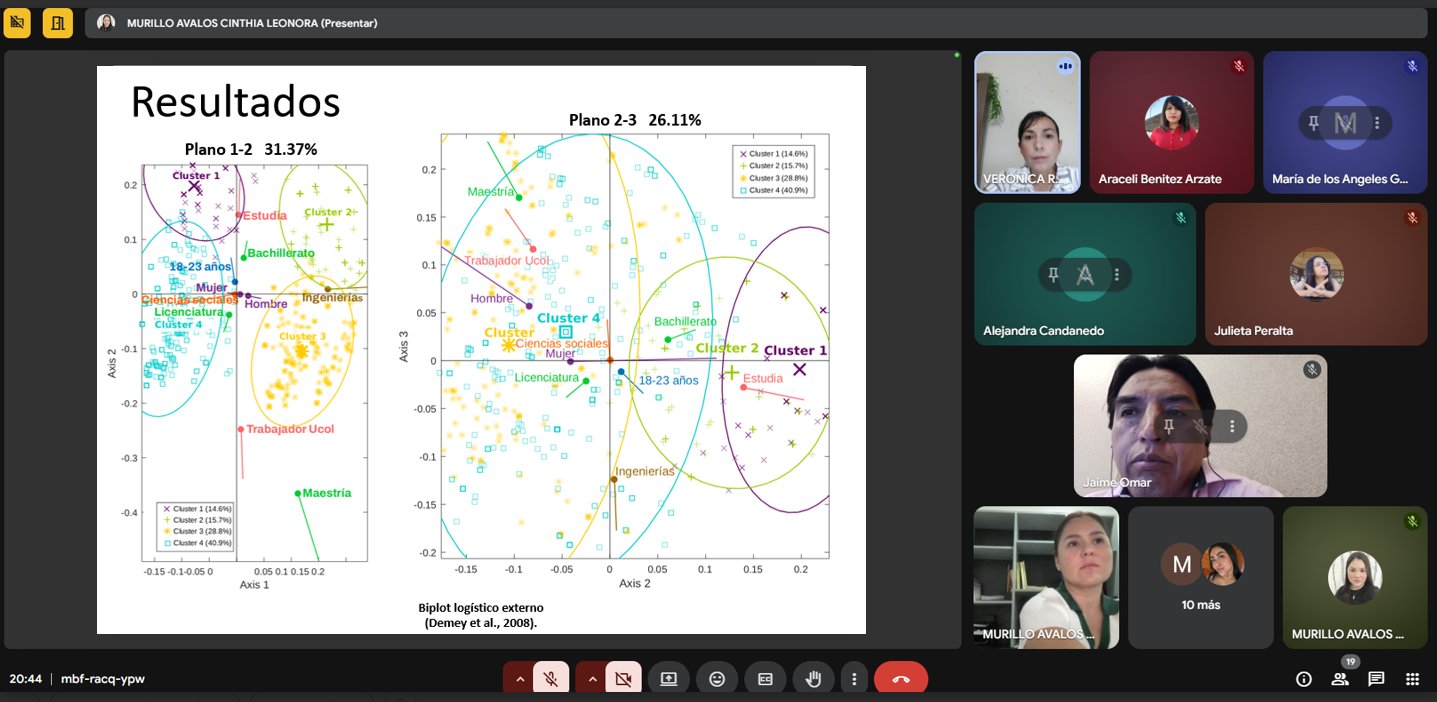Open three-dot menu on Jaime Omar tile
The image size is (1437, 702).
pos(1232,427)
